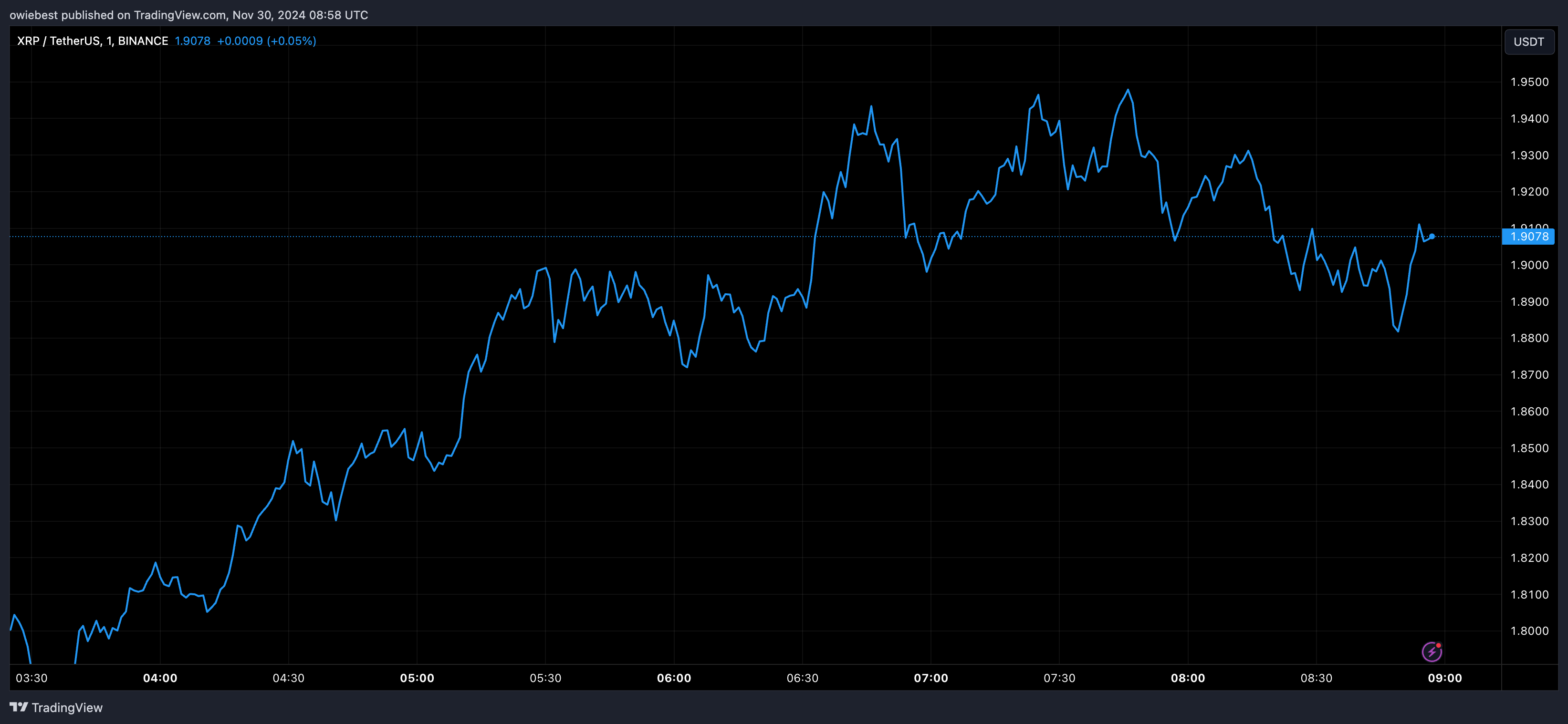Click the 1.8800 price axis label

(1530, 338)
